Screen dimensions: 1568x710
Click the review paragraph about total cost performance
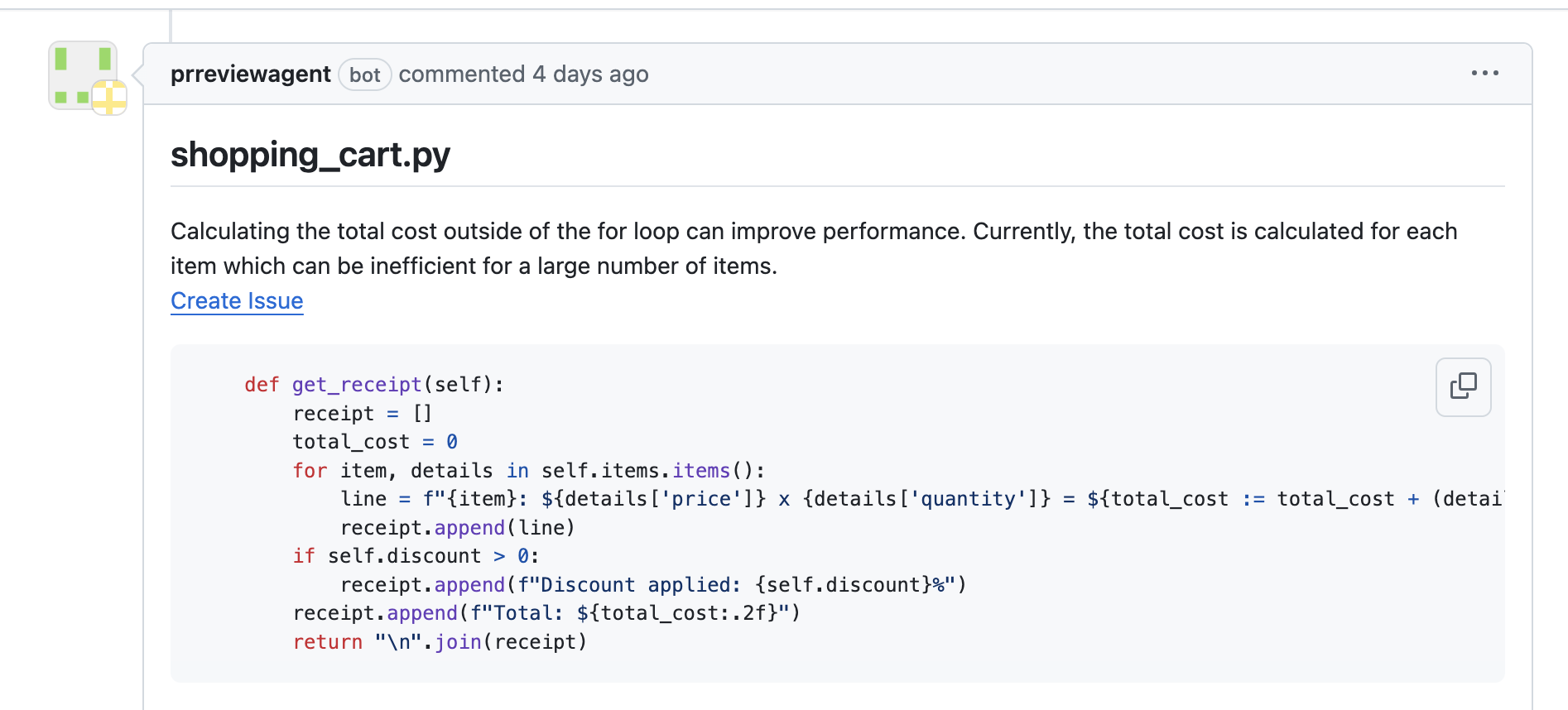click(x=814, y=248)
